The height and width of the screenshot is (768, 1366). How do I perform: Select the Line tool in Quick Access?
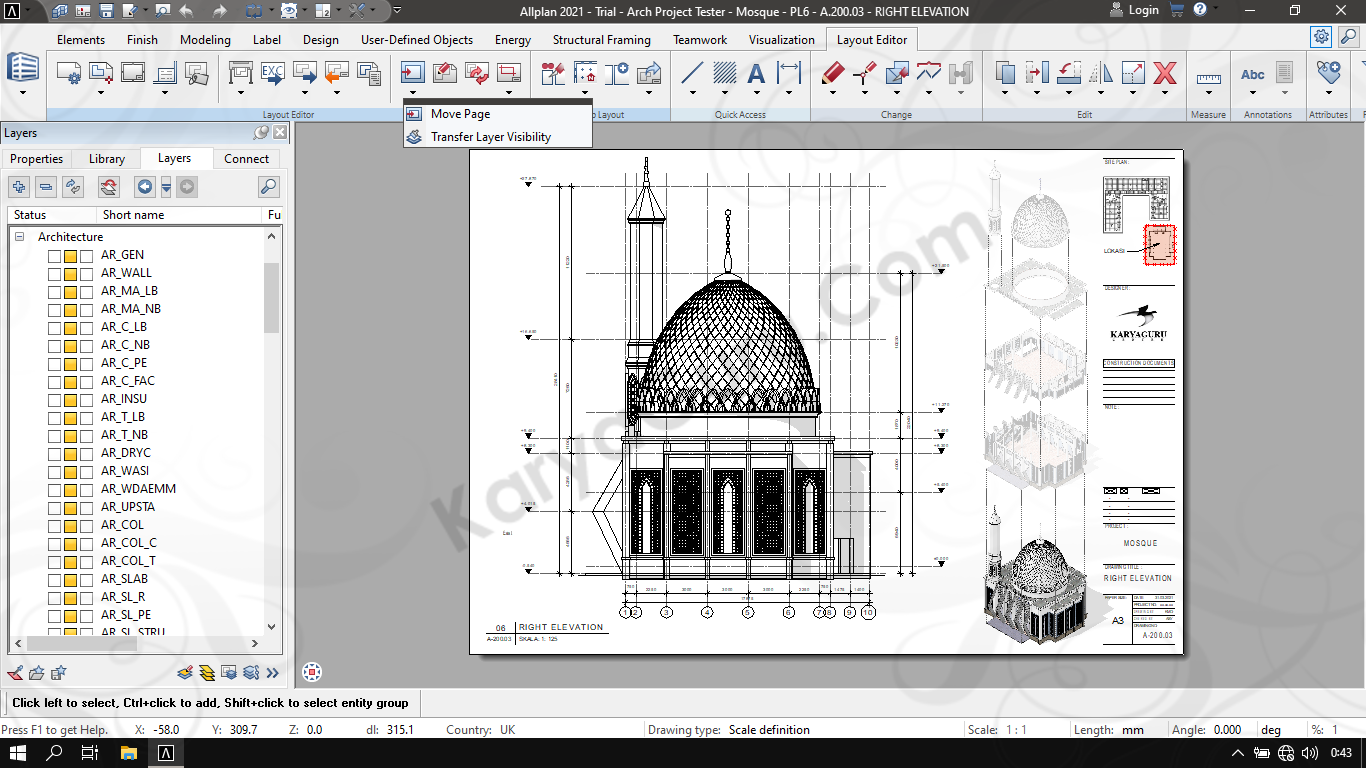click(x=692, y=73)
